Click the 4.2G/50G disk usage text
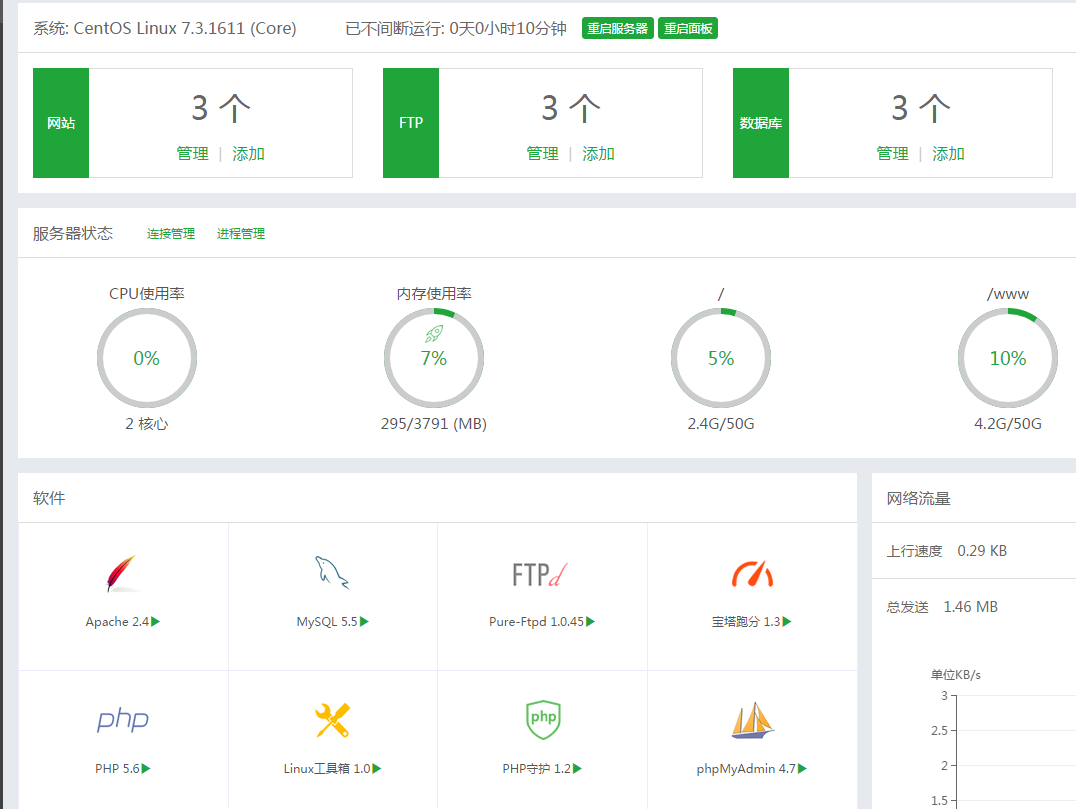1076x809 pixels. pos(1007,424)
